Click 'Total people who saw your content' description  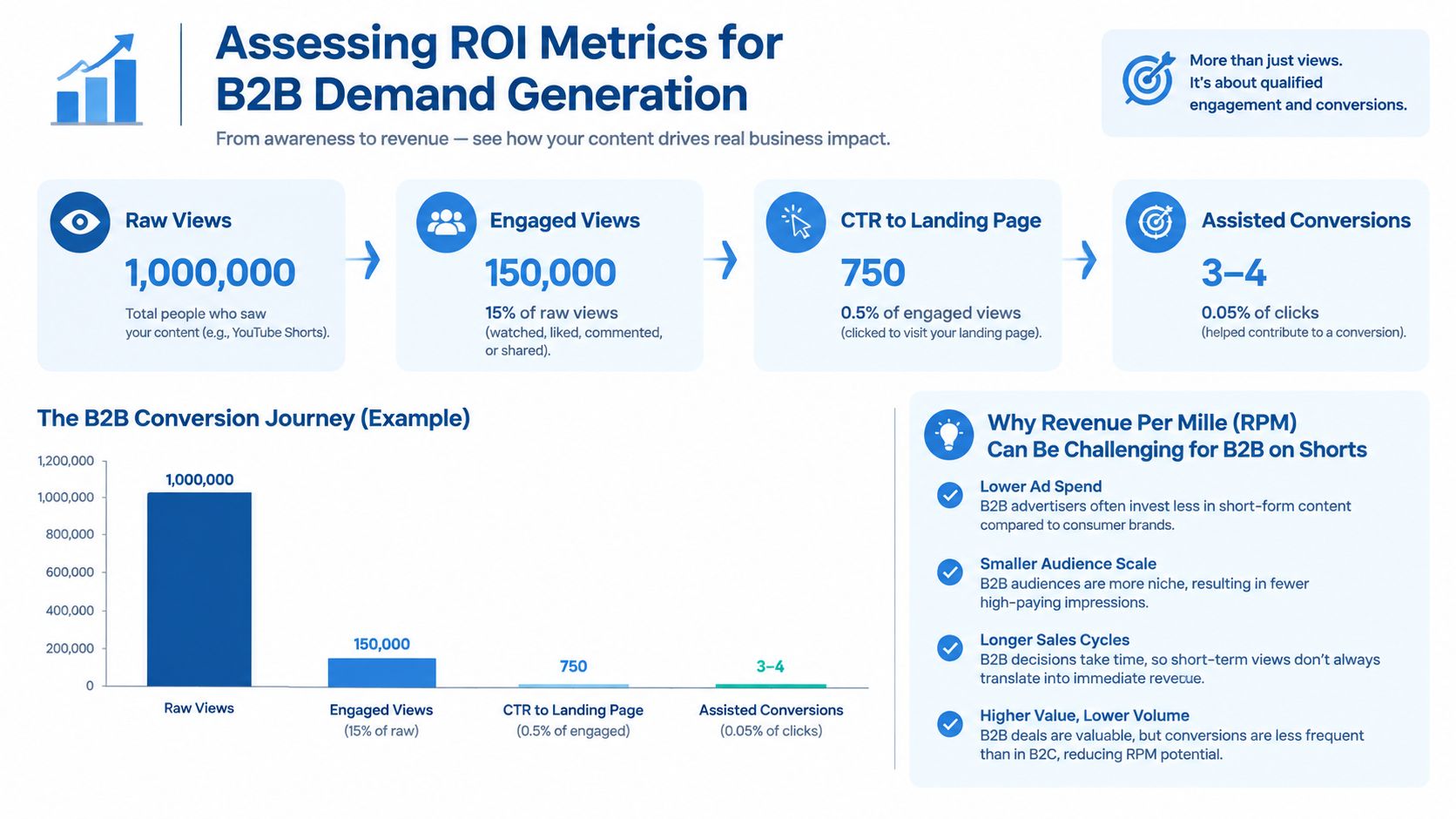pyautogui.click(x=227, y=322)
